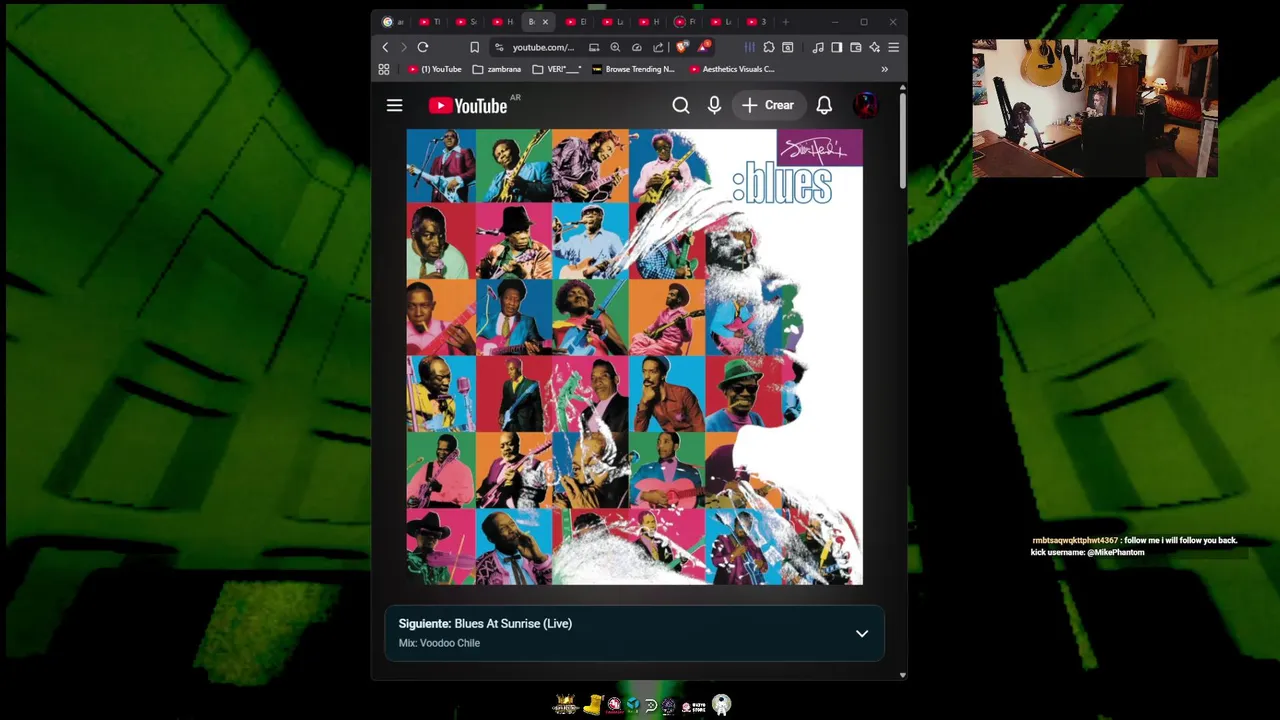Click the Mix: Voodoo Chile label
Viewport: 1280px width, 720px height.
[x=439, y=643]
